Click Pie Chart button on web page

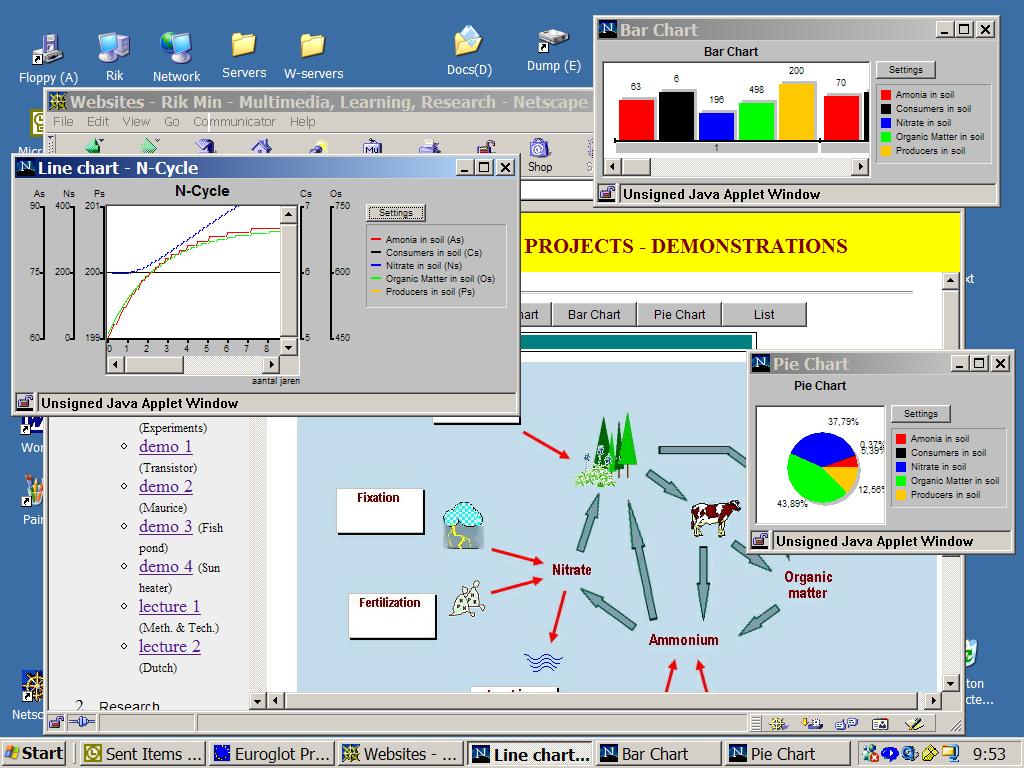(x=679, y=314)
